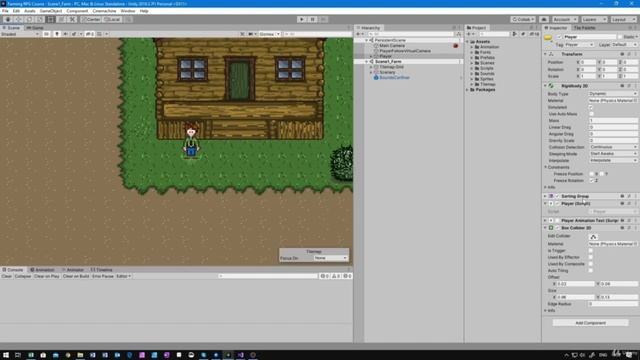Enable Is Trigger checkbox
The image size is (640, 360).
coord(591,251)
